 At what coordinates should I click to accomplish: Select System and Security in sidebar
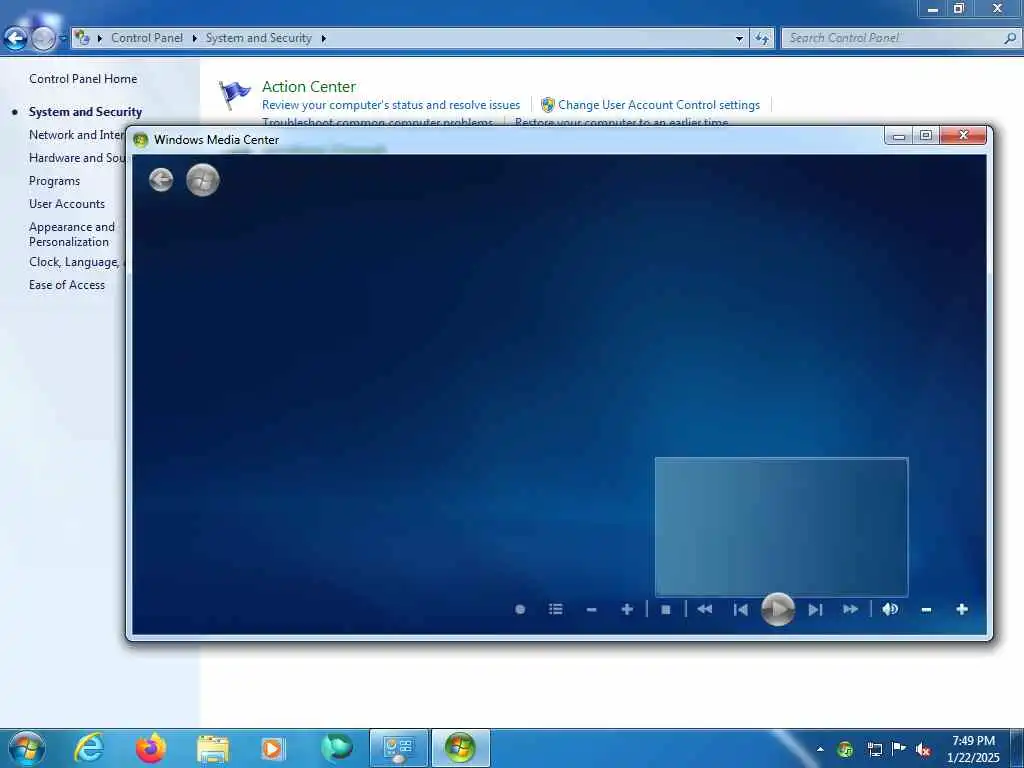(85, 112)
